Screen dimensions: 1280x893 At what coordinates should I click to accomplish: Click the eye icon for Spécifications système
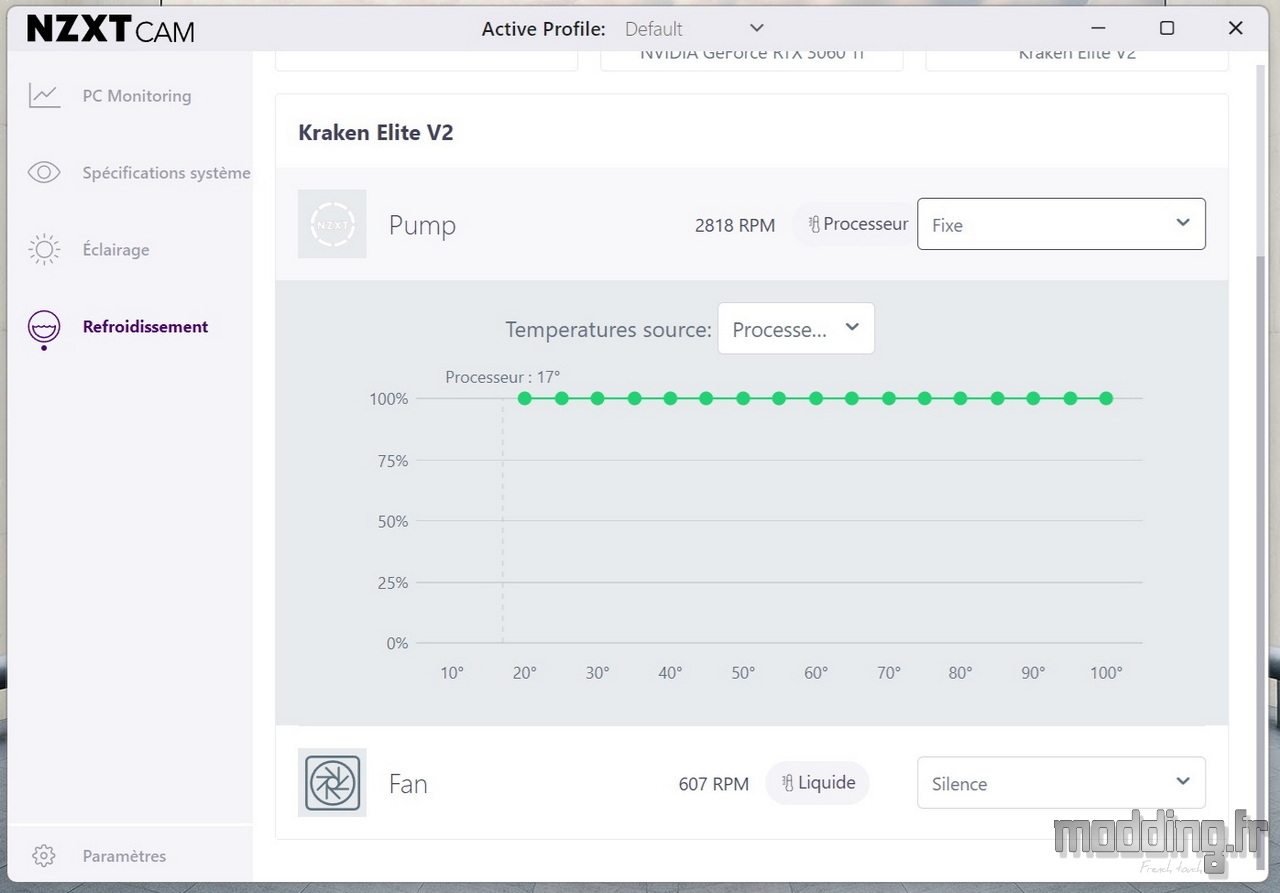click(44, 173)
